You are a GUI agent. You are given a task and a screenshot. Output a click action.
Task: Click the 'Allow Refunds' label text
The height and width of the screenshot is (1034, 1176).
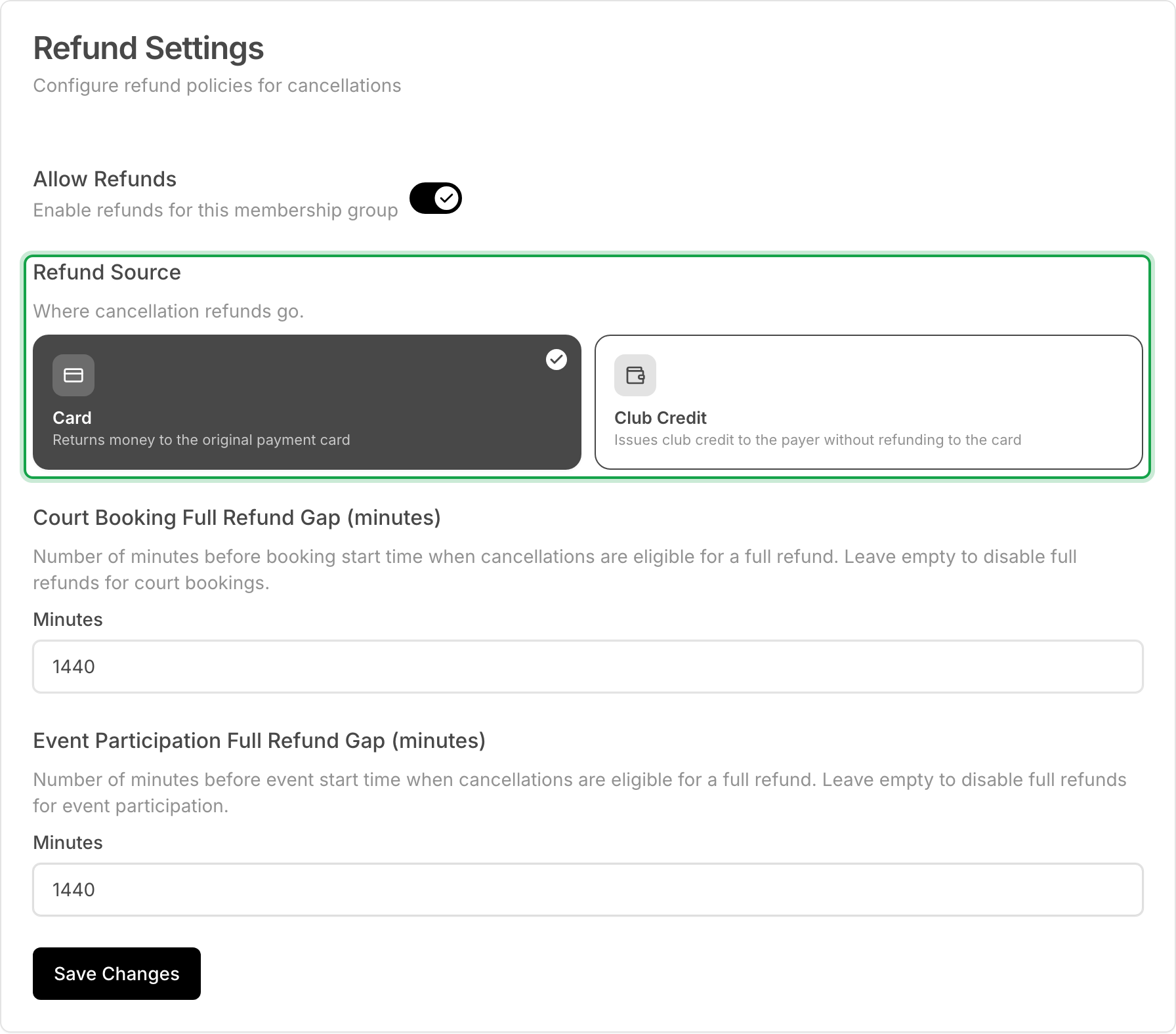coord(105,179)
